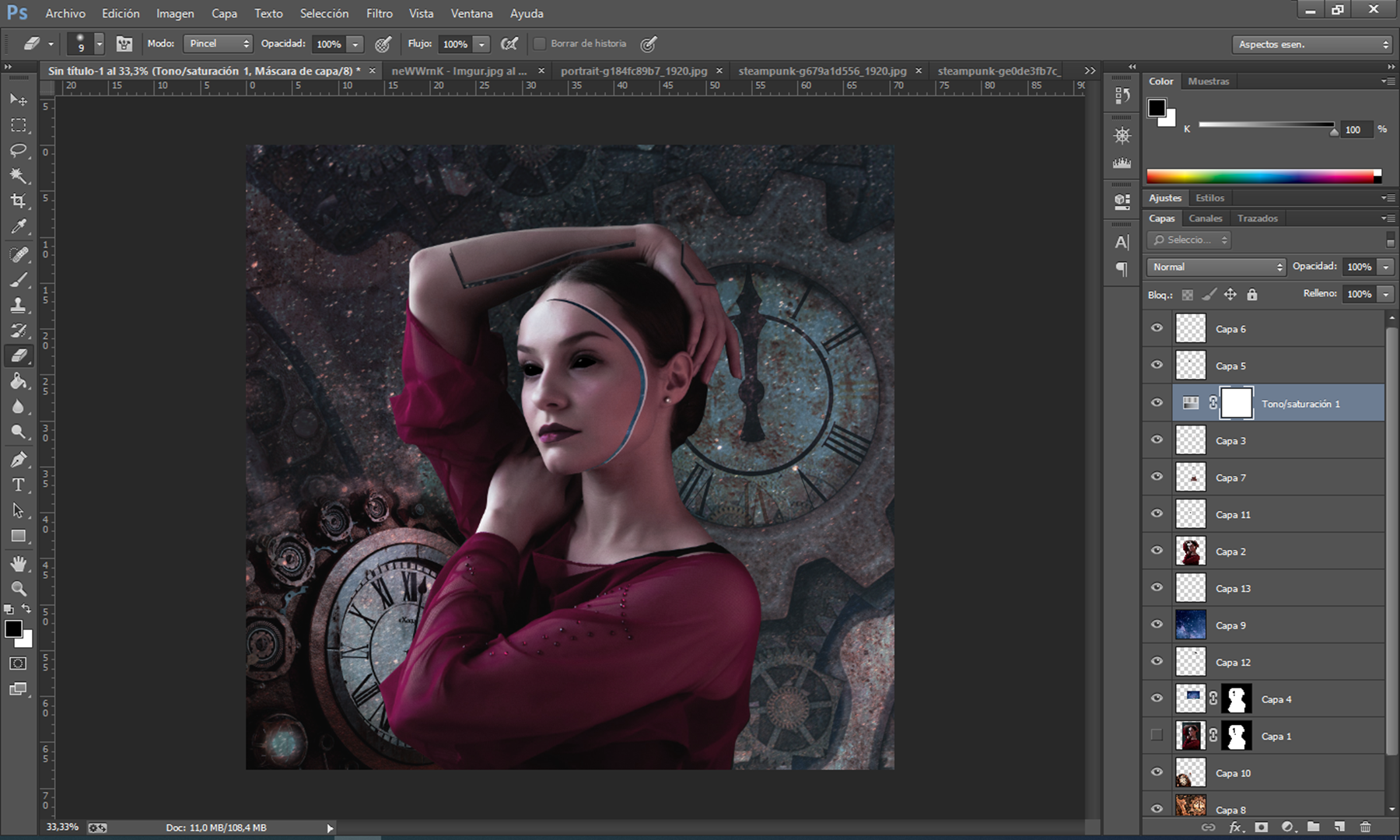
Task: Select the Move tool
Action: pos(19,100)
